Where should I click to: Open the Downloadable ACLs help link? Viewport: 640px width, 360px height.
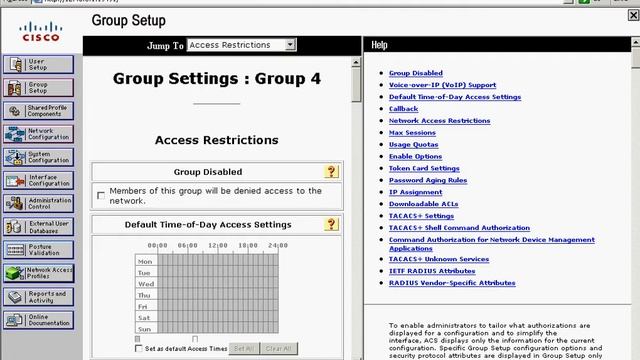click(423, 204)
